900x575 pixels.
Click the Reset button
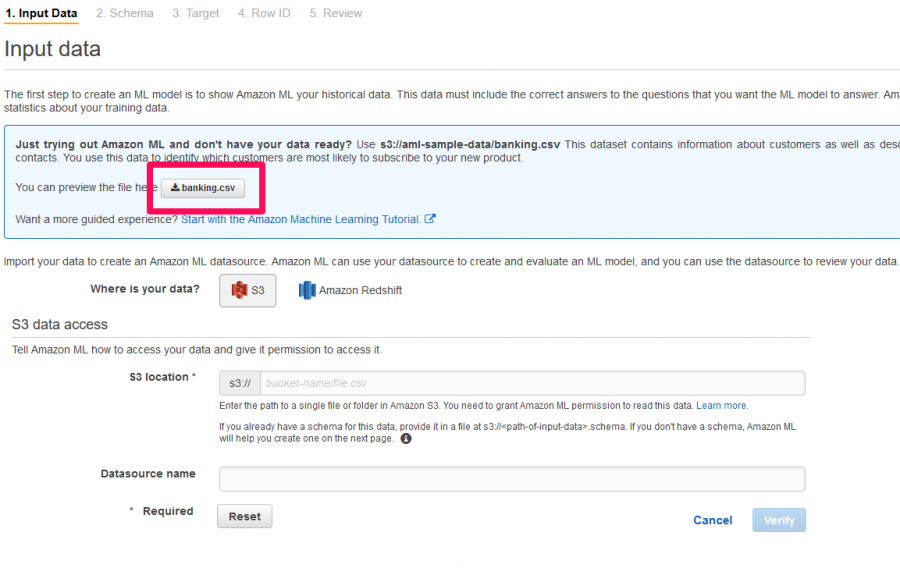(x=245, y=516)
